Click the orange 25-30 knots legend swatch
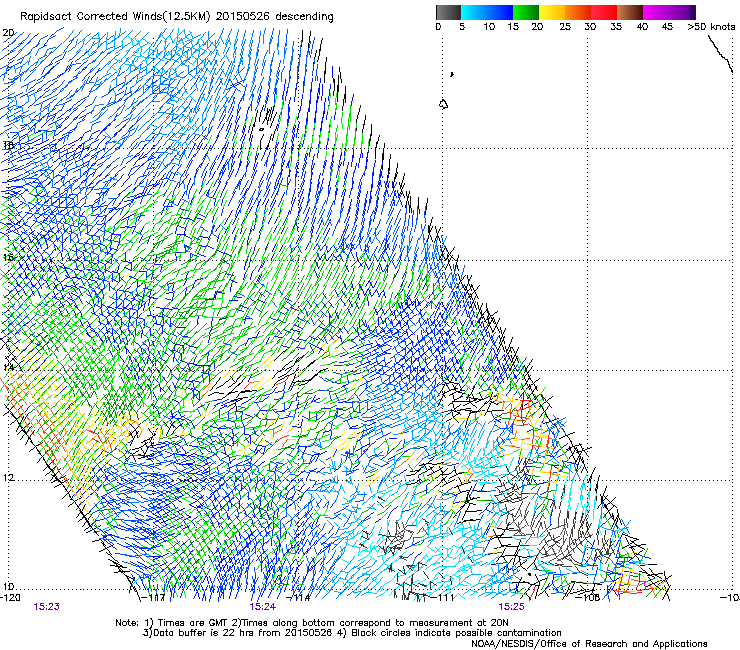This screenshot has width=740, height=650. [578, 12]
